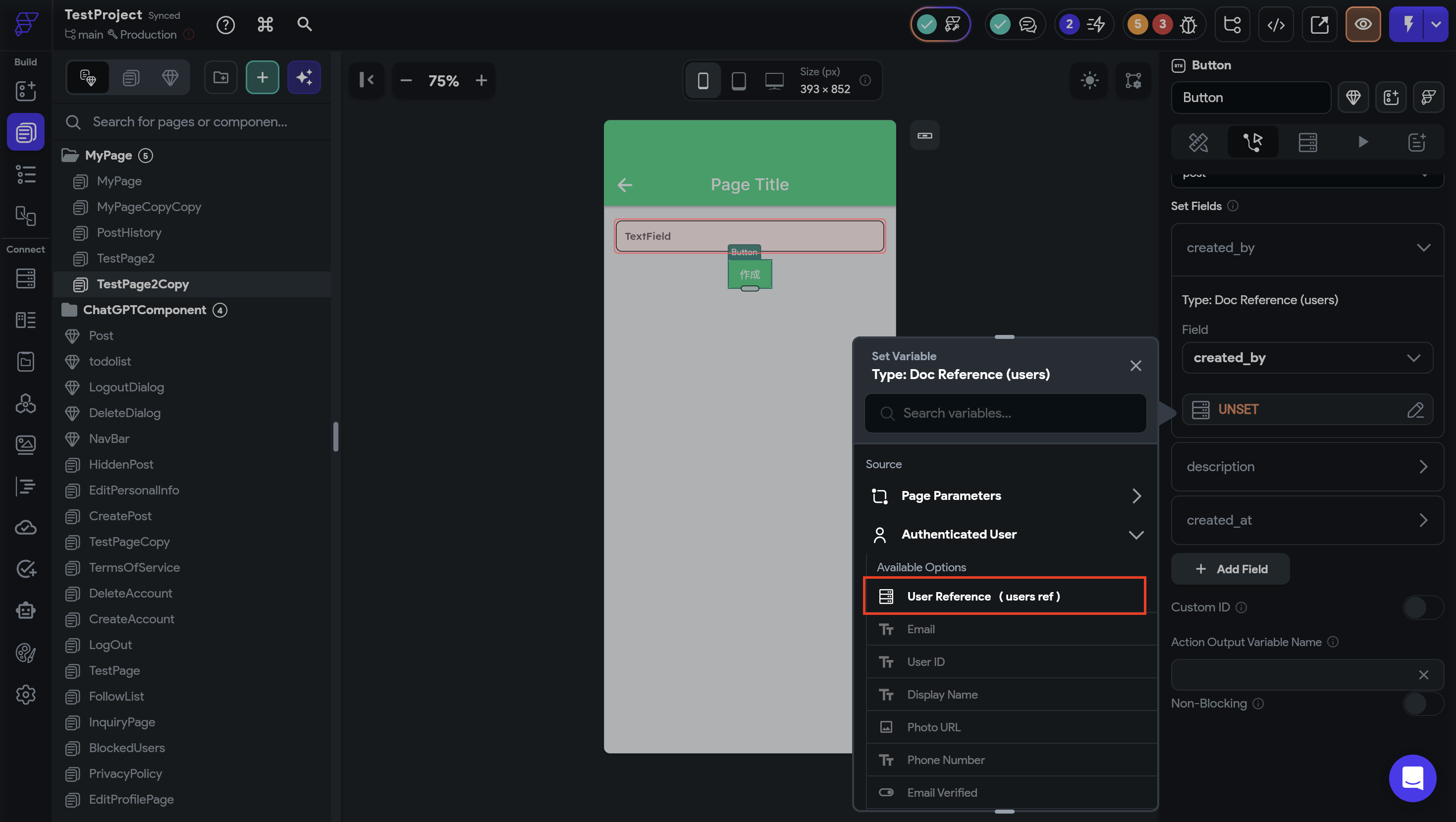Toggle the Custom ID switch
This screenshot has width=1456, height=822.
click(1422, 607)
